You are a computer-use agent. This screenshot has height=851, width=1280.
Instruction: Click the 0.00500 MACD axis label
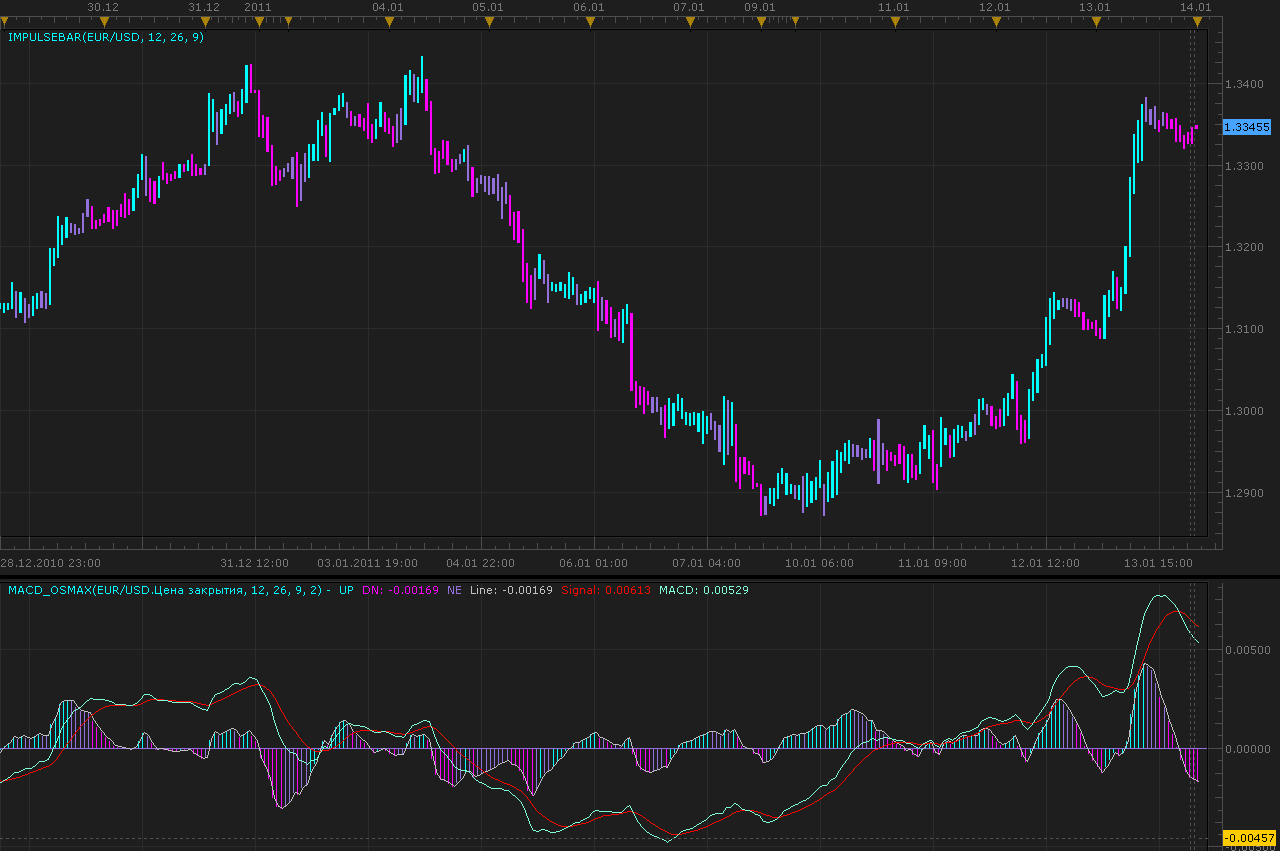click(x=1246, y=651)
